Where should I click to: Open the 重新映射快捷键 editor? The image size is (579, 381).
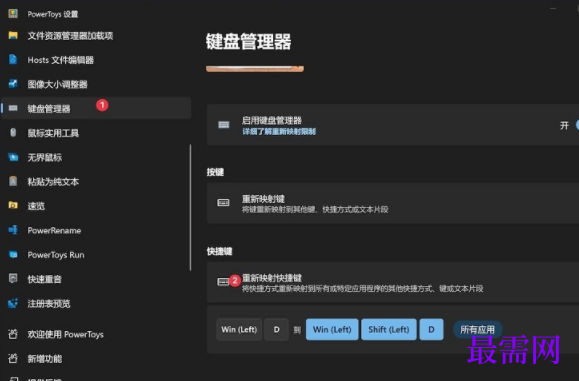393,282
